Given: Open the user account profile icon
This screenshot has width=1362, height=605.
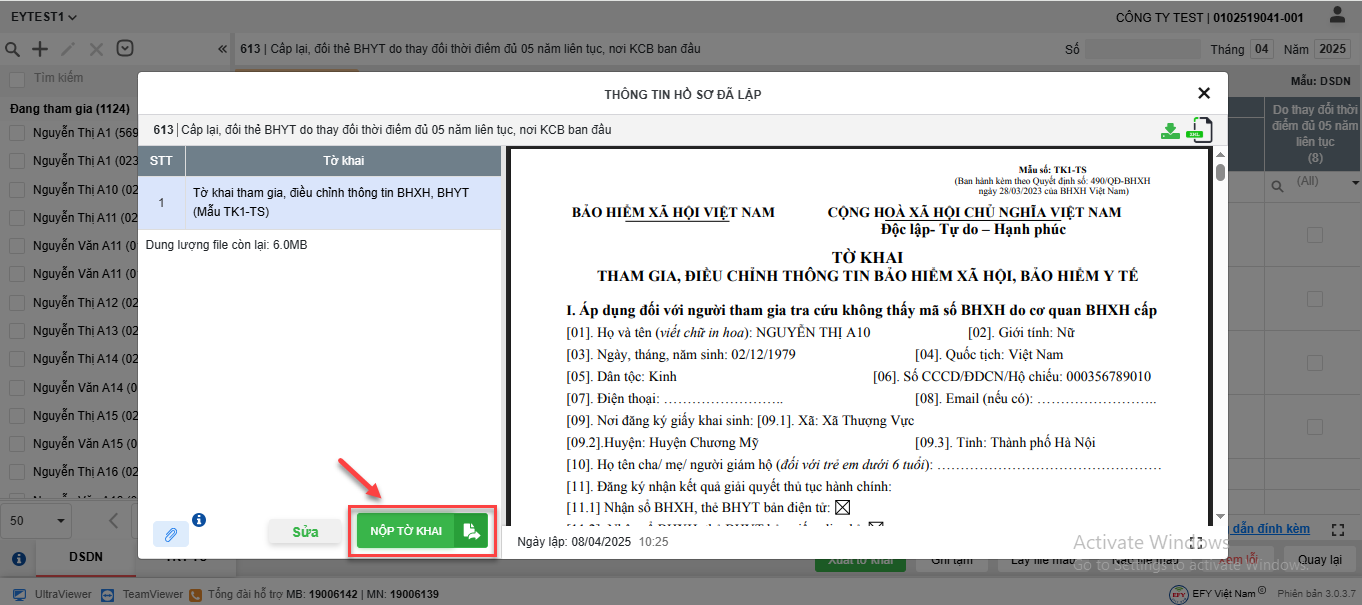Looking at the screenshot, I should point(1337,16).
